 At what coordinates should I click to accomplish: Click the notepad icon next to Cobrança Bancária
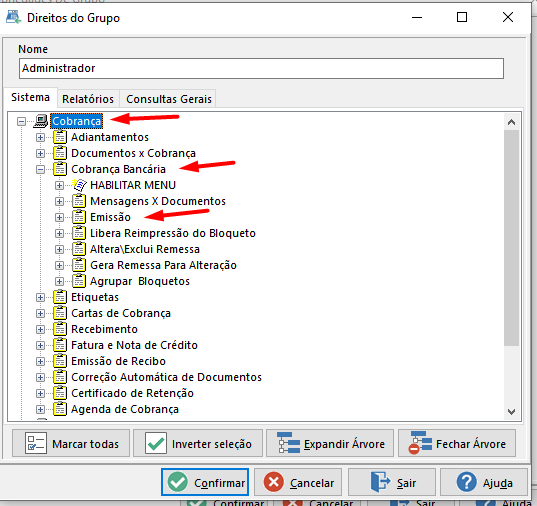click(60, 169)
